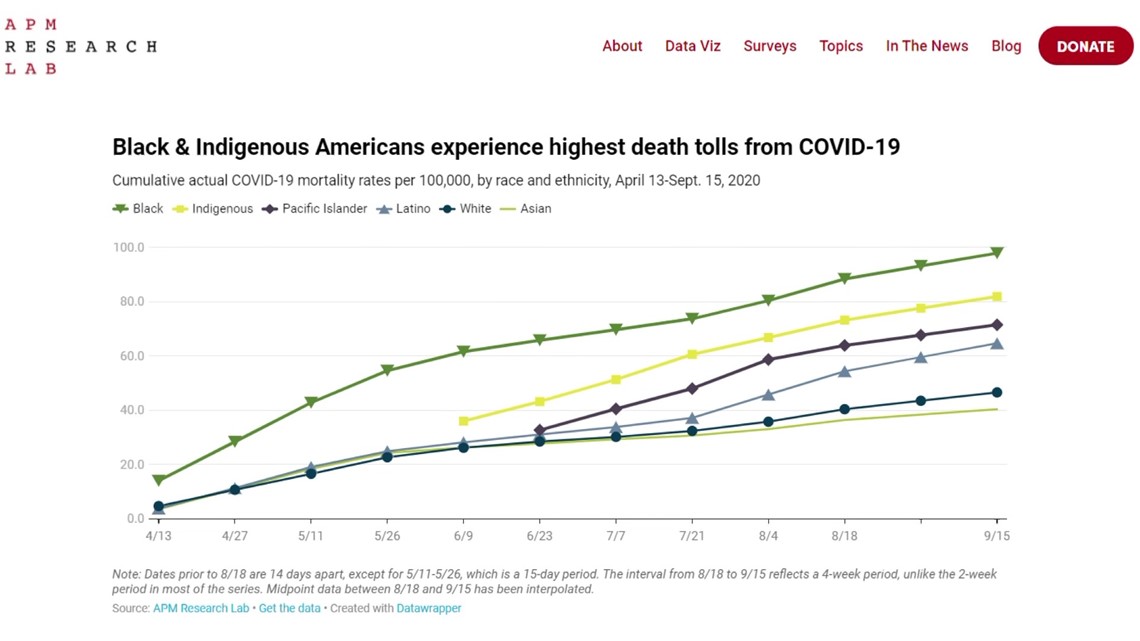The width and height of the screenshot is (1140, 641).
Task: Click the APM Research Lab logo
Action: (80, 44)
